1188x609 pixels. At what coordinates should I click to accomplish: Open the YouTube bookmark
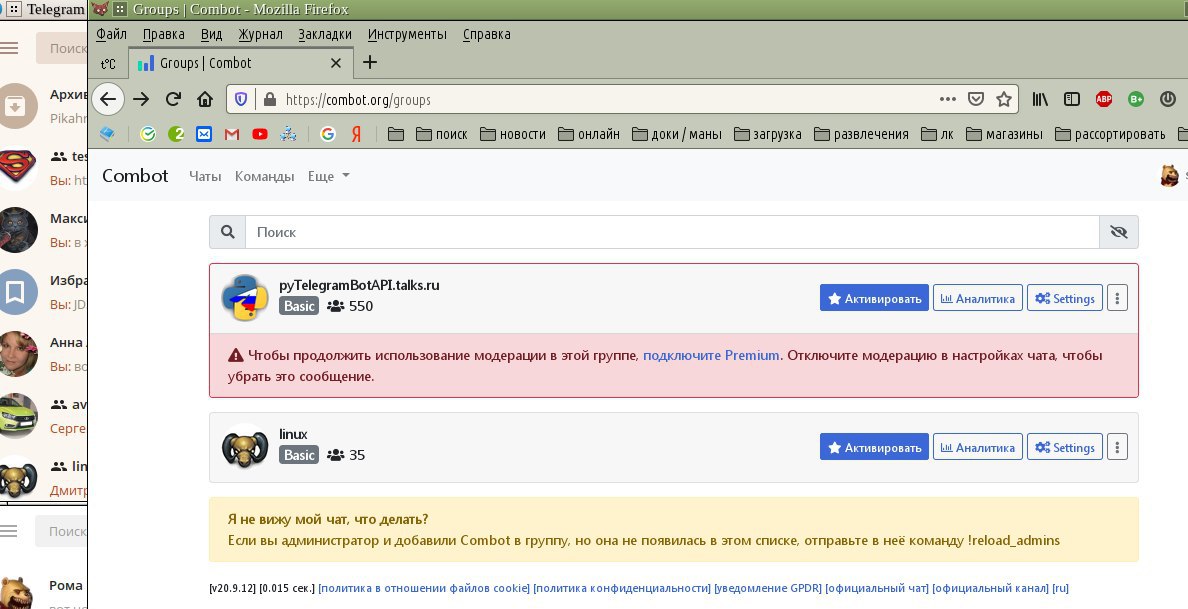260,134
